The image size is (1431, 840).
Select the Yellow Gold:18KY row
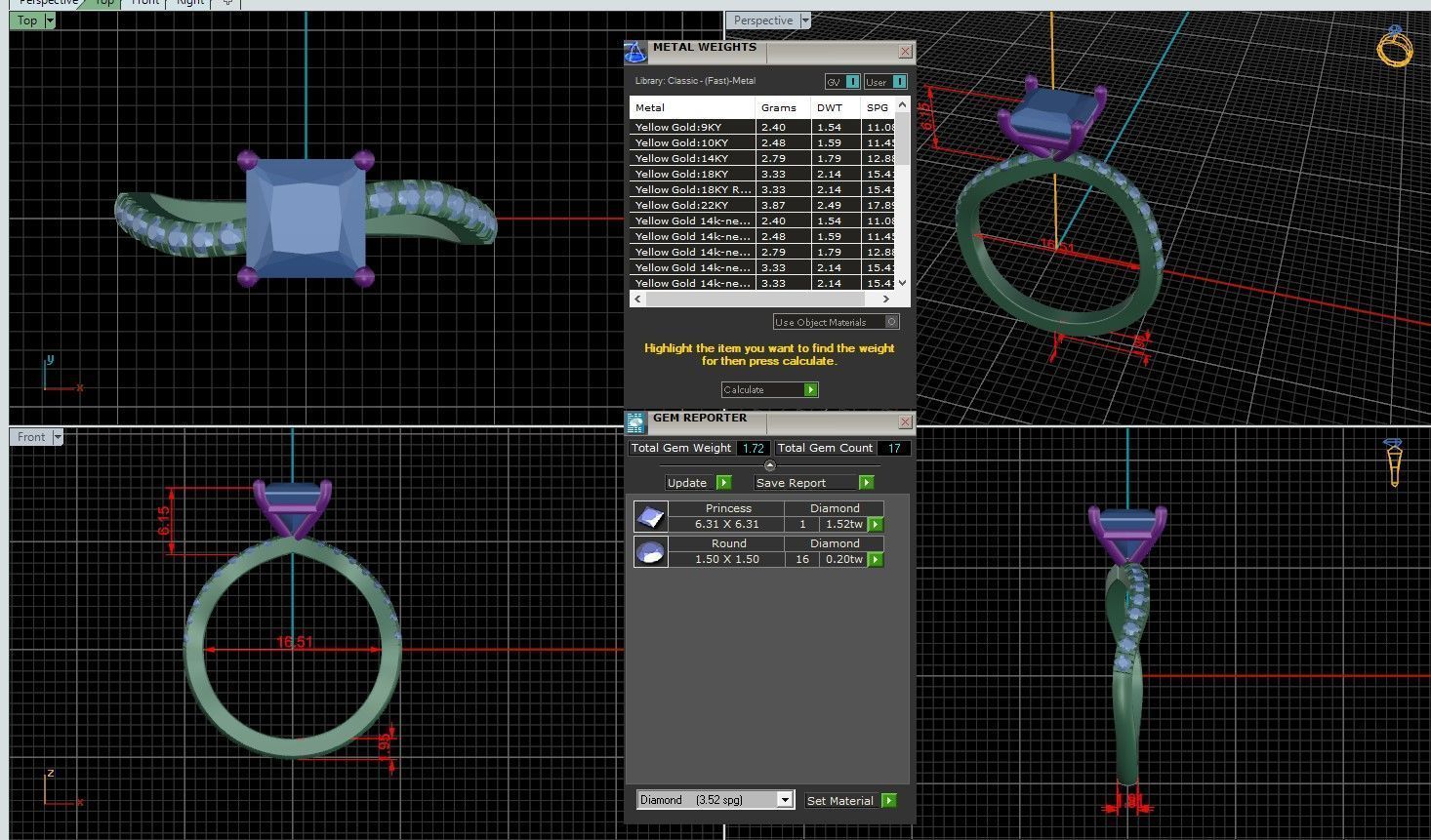pyautogui.click(x=761, y=174)
